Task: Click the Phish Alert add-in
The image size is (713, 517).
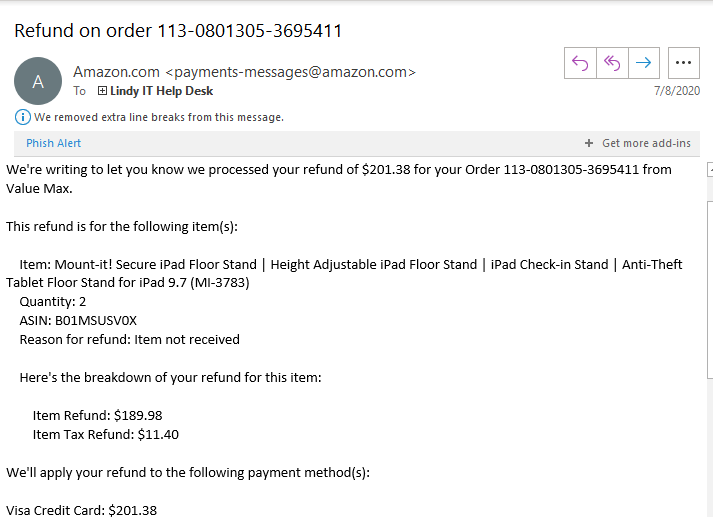Action: 54,143
